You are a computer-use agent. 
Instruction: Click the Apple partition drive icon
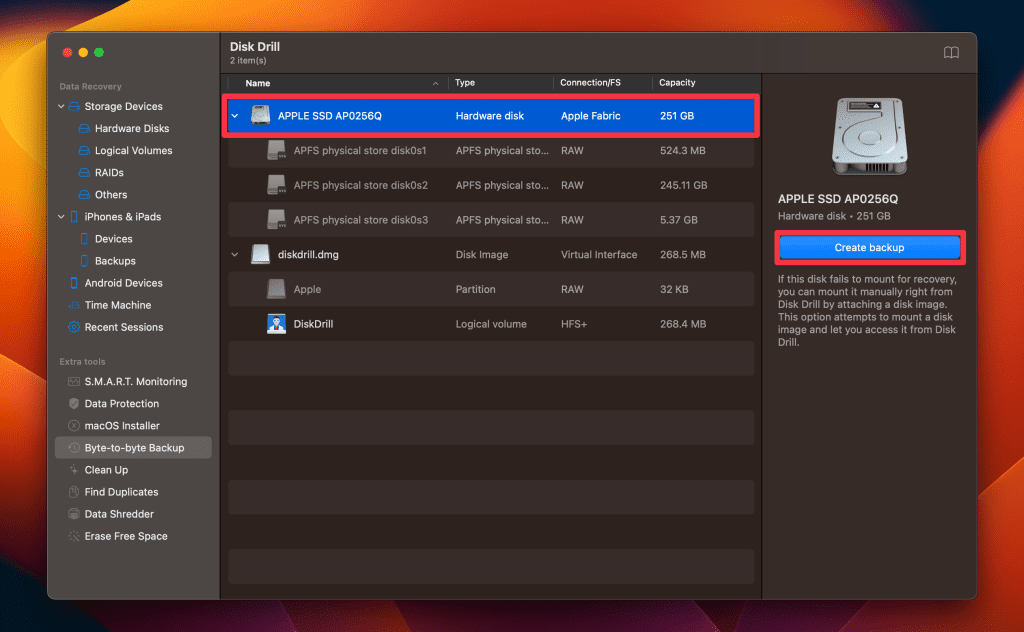pyautogui.click(x=276, y=289)
